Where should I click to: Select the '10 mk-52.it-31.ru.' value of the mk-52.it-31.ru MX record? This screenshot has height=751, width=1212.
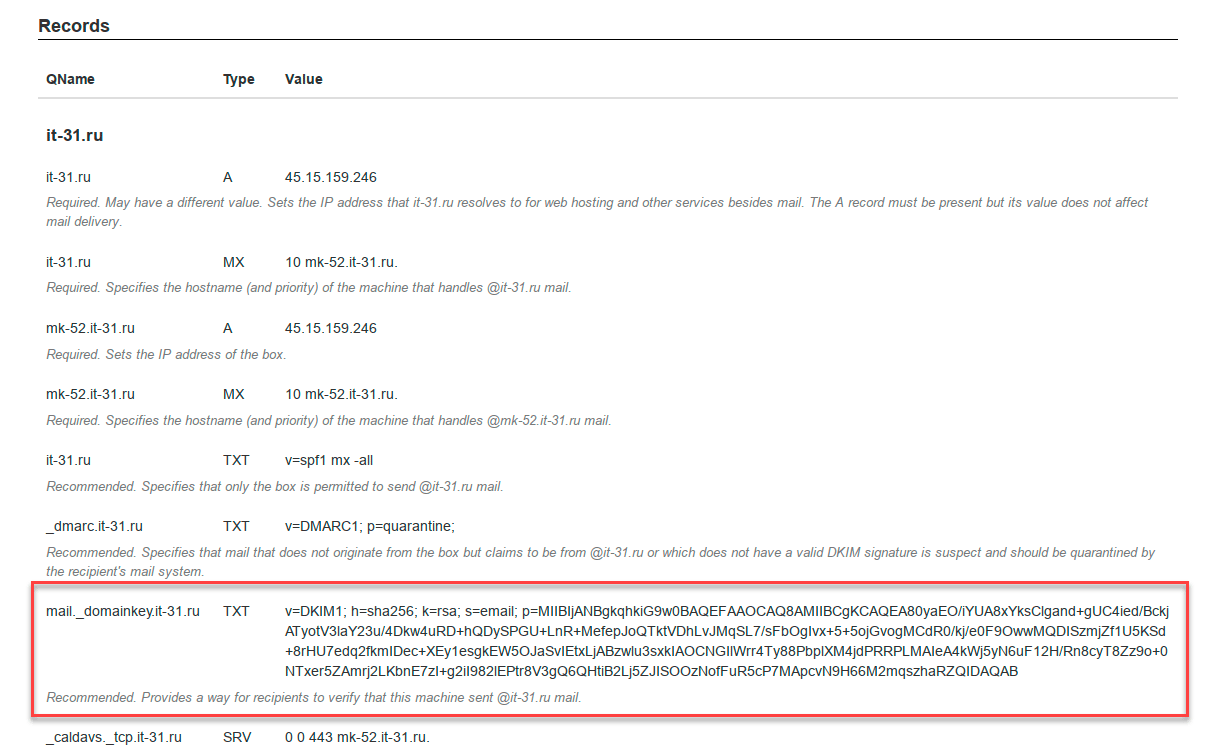tap(341, 394)
